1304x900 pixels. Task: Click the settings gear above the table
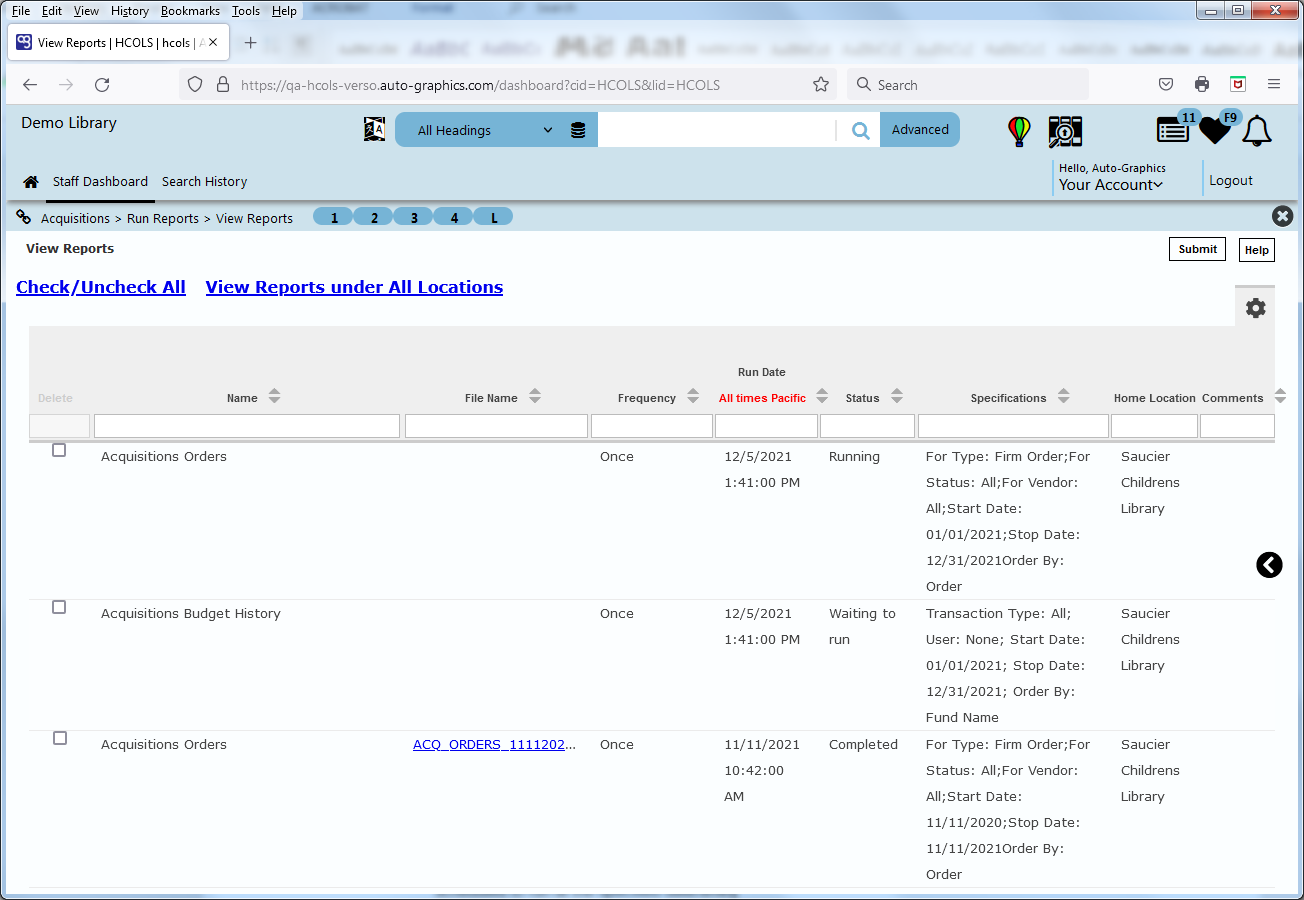[1255, 308]
